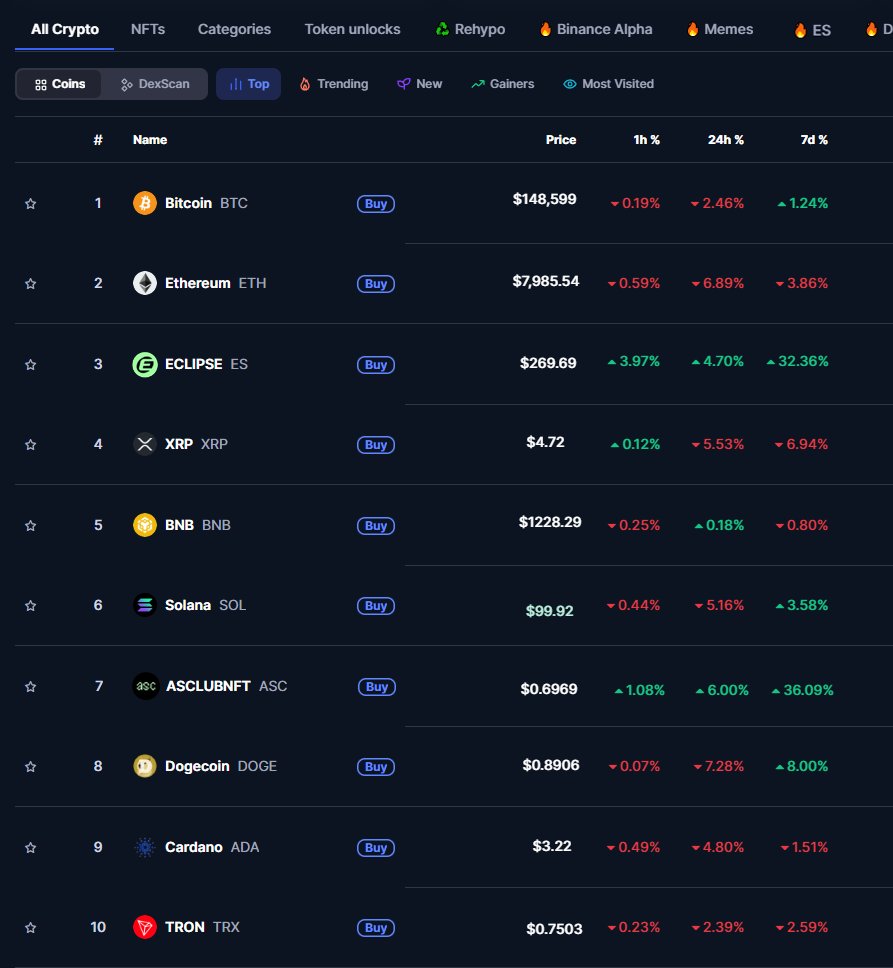Click the Solana logo icon
The image size is (893, 968).
point(144,605)
